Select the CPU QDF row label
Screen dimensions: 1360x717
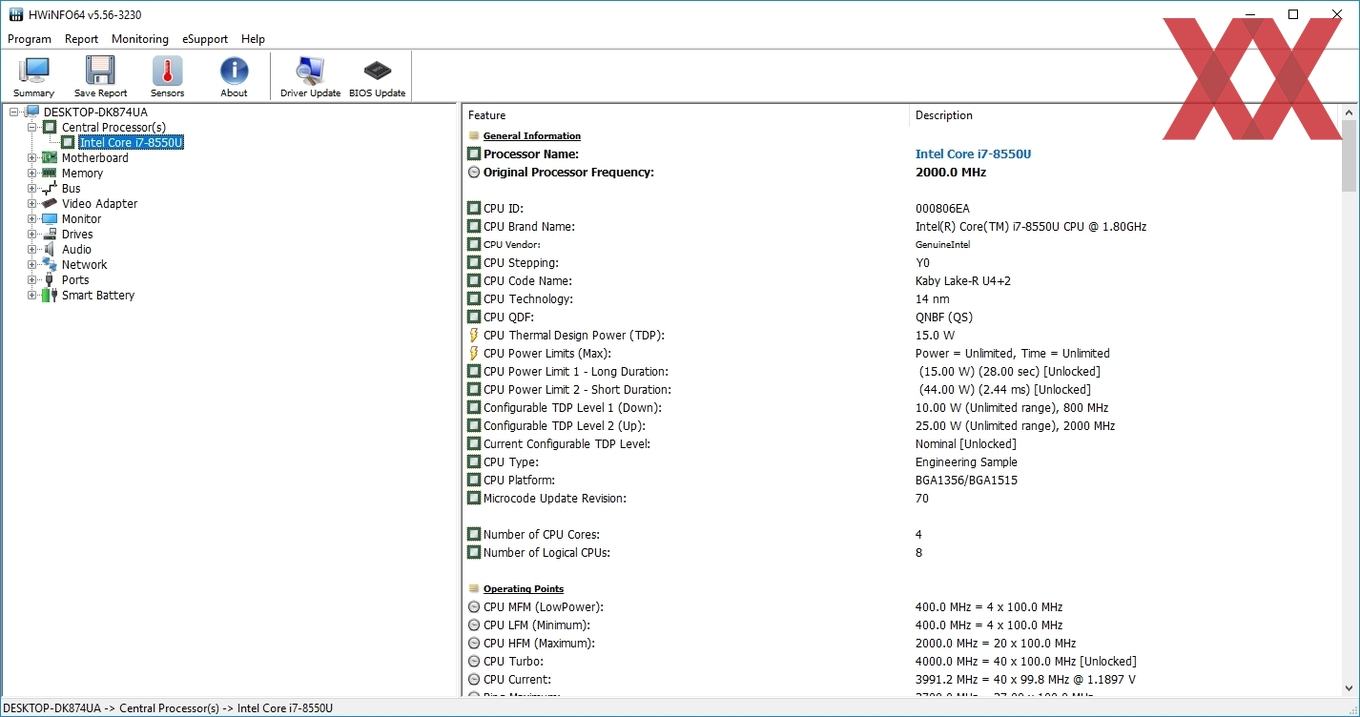[x=509, y=317]
